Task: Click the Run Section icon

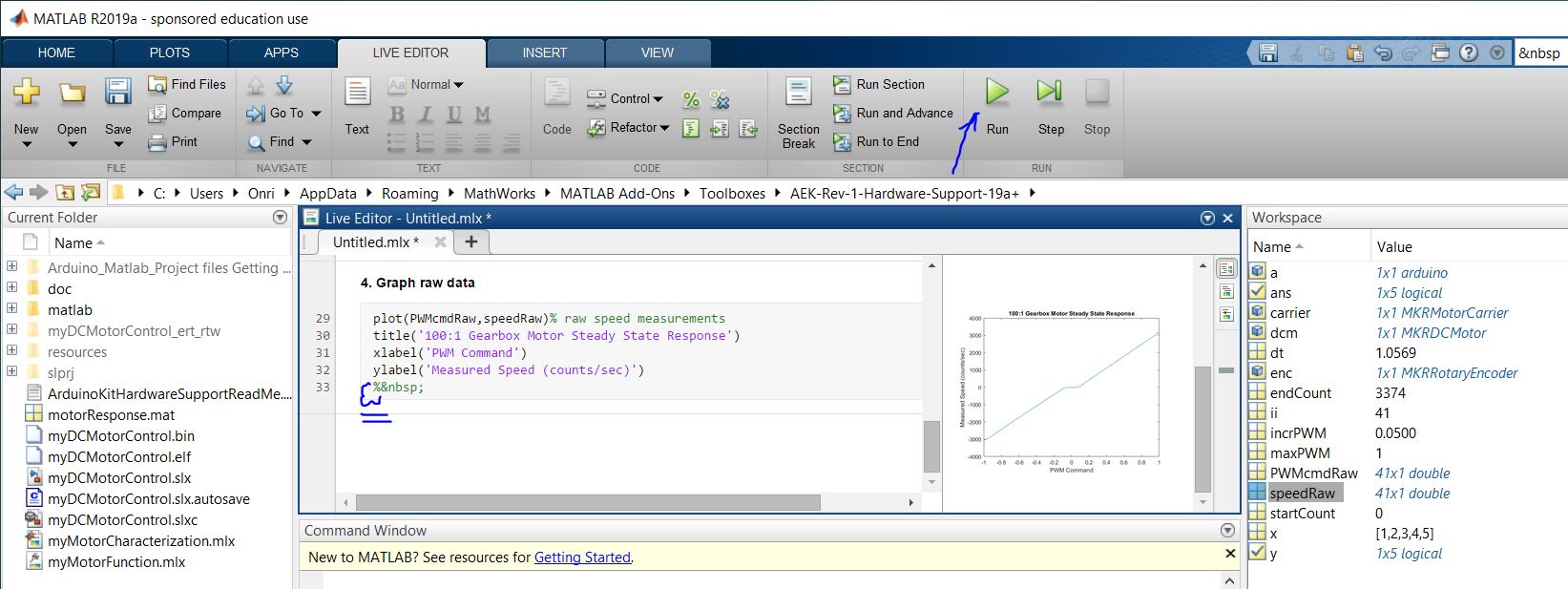Action: [x=842, y=85]
